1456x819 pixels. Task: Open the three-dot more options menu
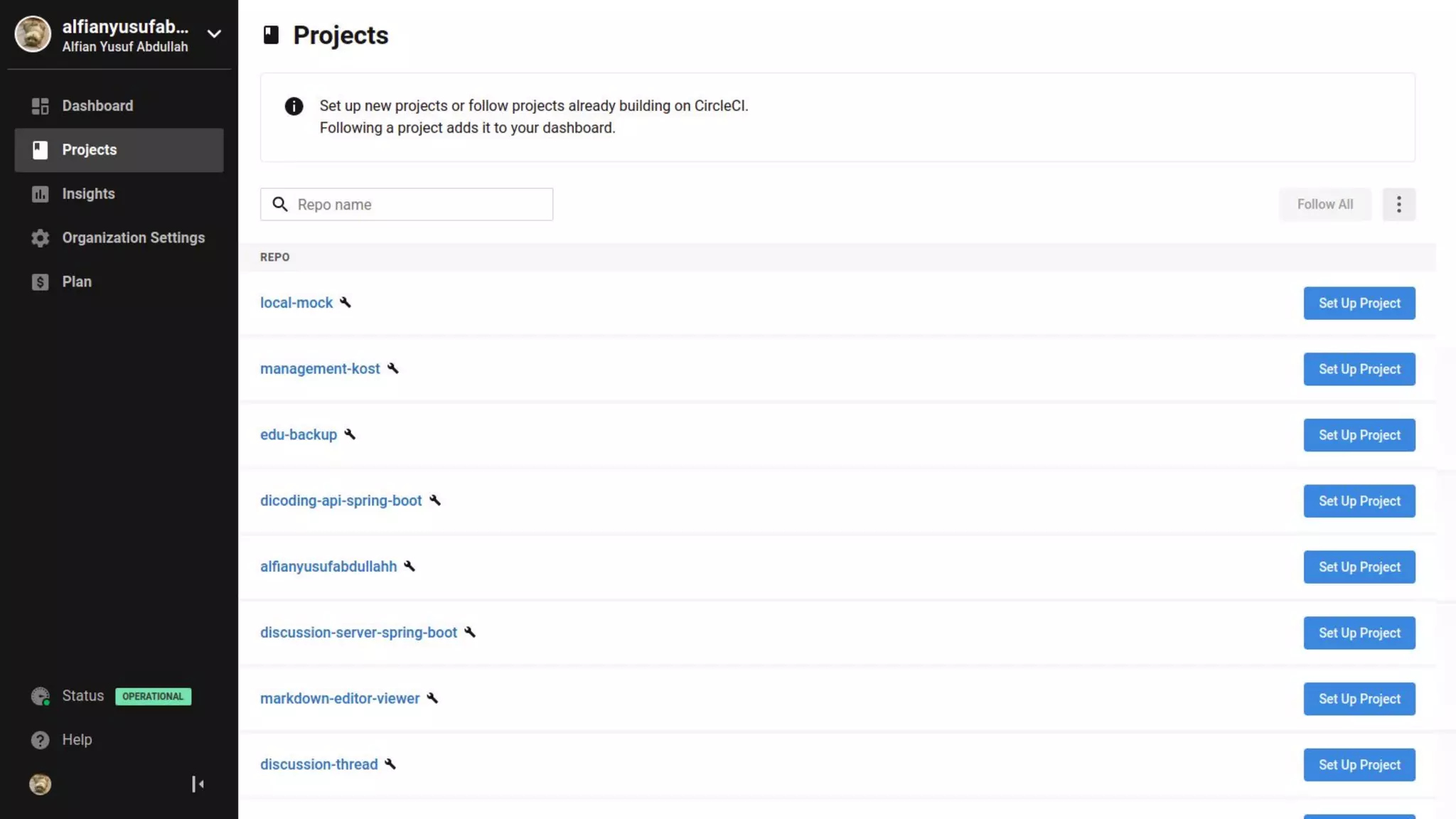point(1398,205)
